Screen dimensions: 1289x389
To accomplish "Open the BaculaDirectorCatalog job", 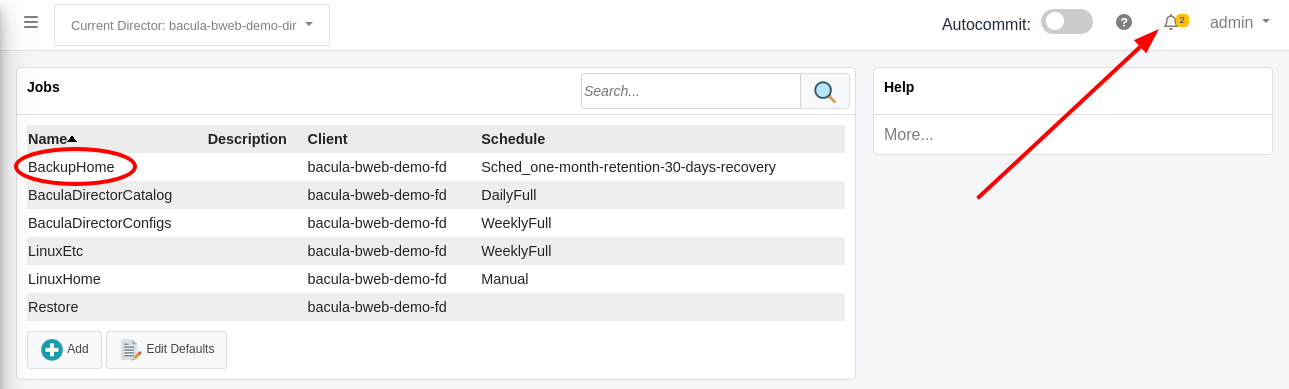I will pos(100,195).
